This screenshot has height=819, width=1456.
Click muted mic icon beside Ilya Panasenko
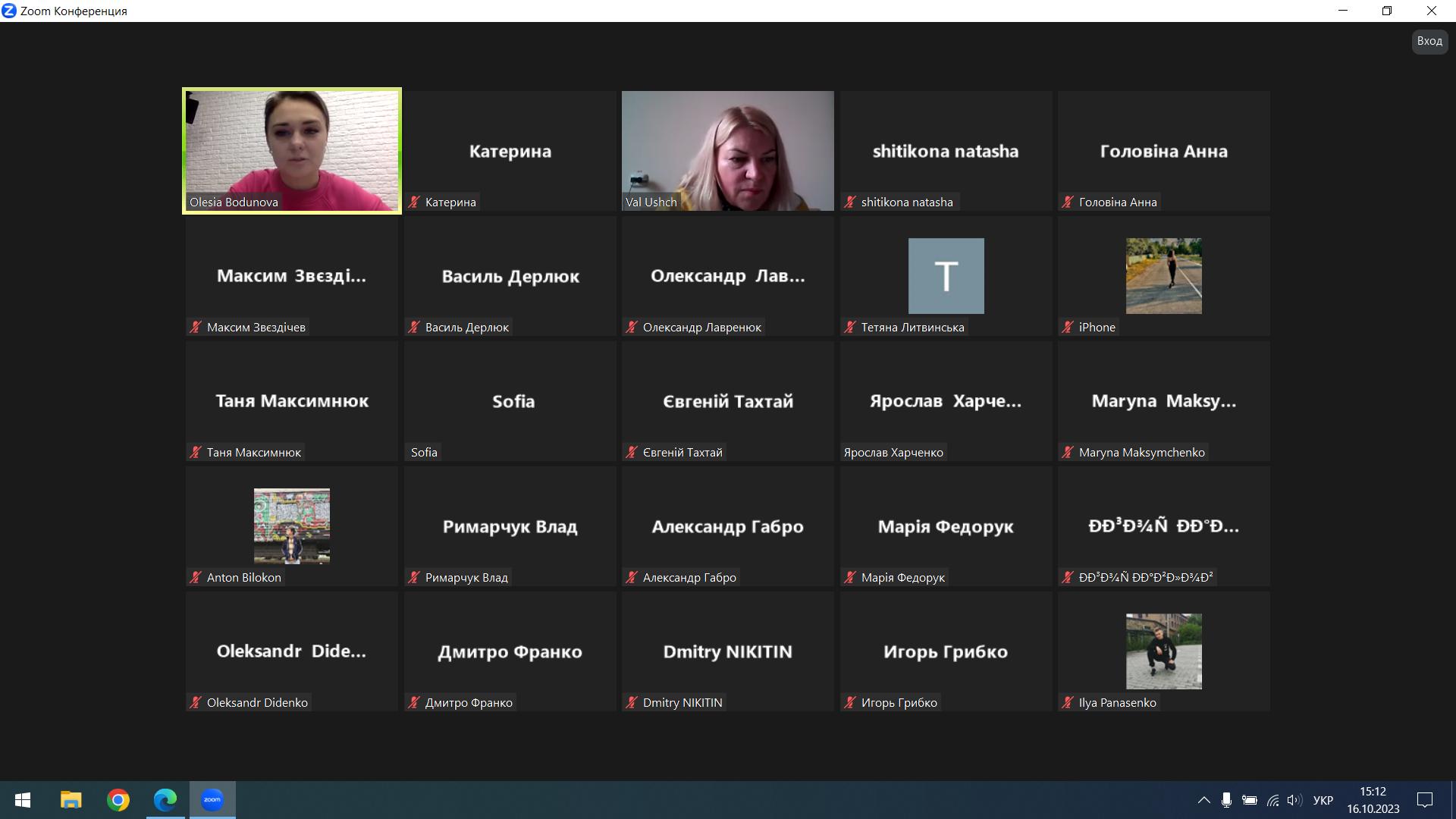(1068, 702)
